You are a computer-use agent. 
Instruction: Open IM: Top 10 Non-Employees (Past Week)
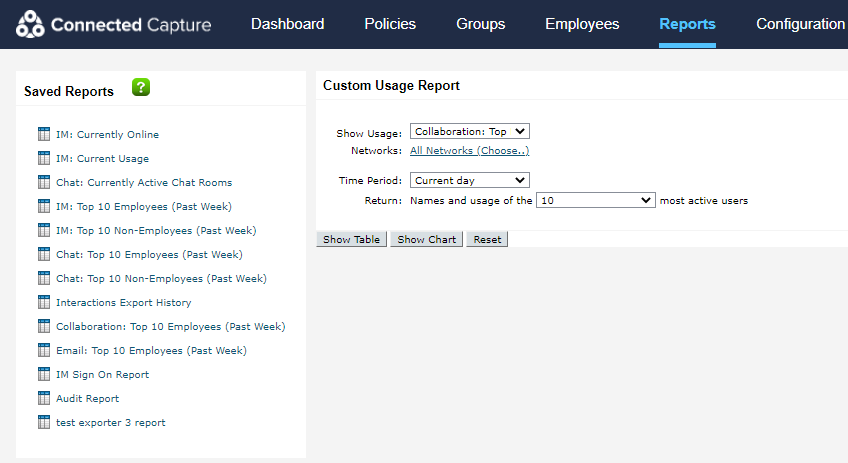coord(156,230)
